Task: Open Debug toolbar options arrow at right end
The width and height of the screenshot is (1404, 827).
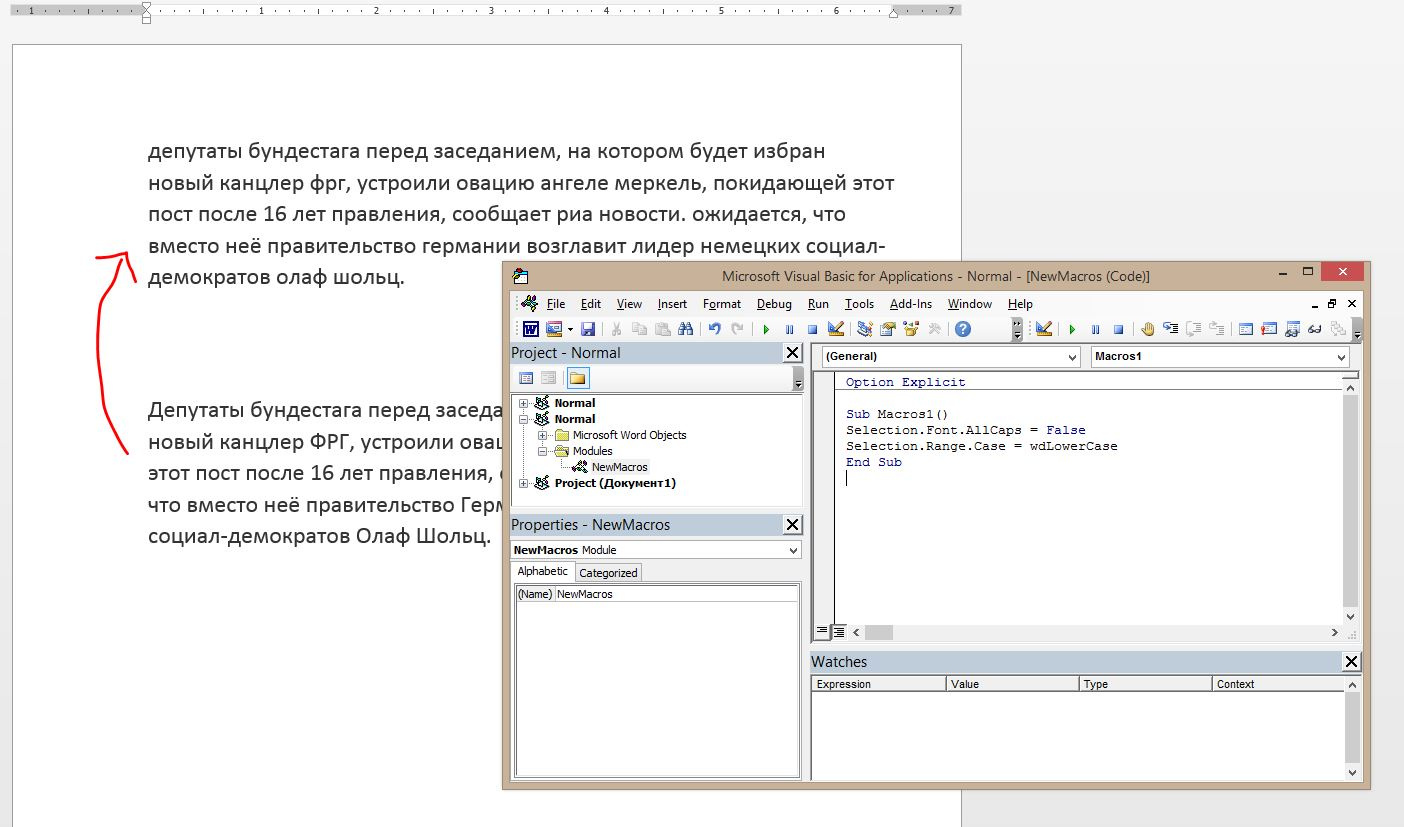Action: [x=1358, y=329]
